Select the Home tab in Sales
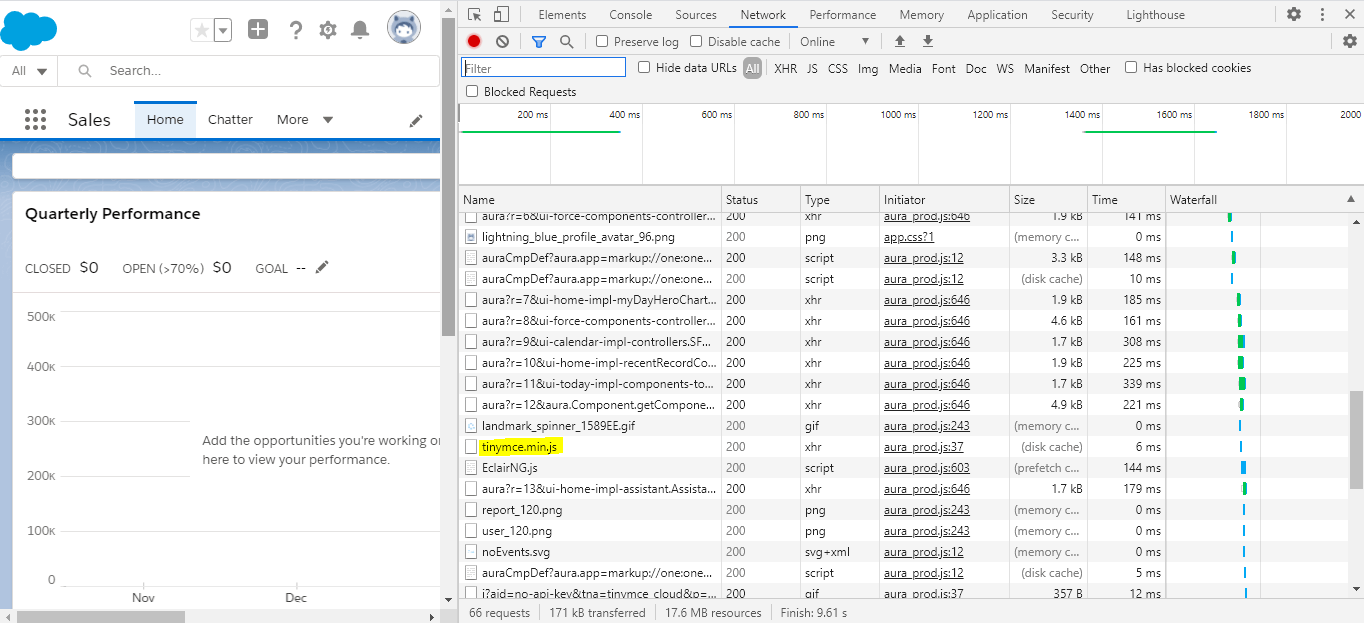The image size is (1364, 623). pyautogui.click(x=165, y=119)
